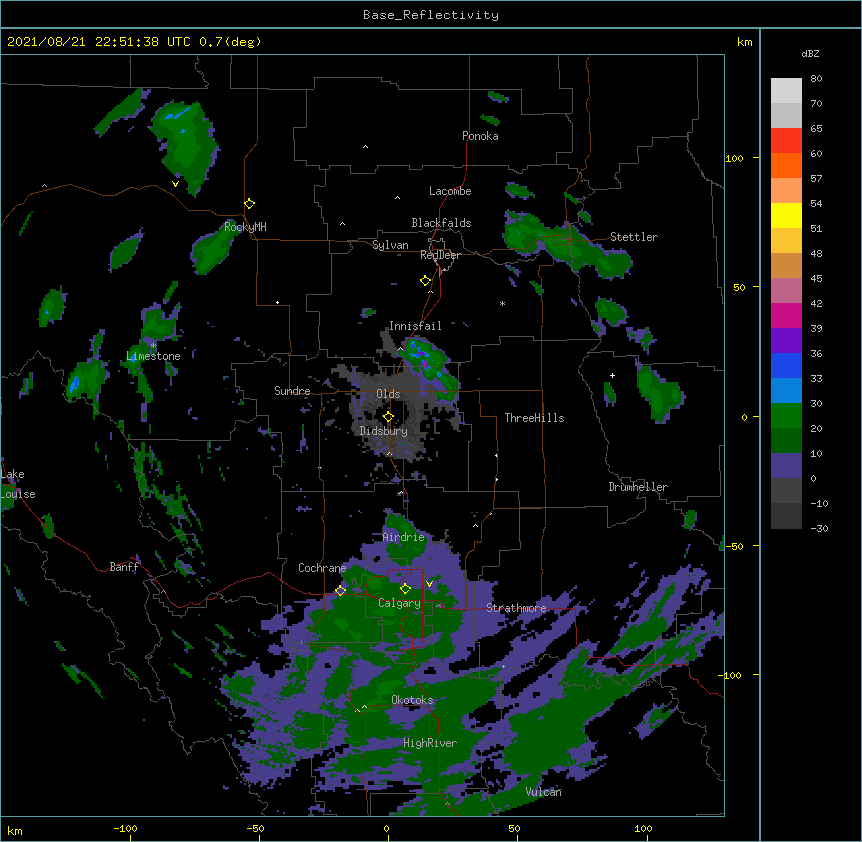
Task: Click the Vulcan label
Action: 543,792
